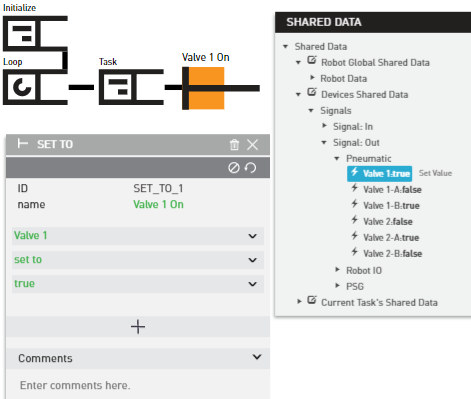Viewport: 471px width, 399px height.
Task: Open the 'true' value dropdown
Action: coord(138,284)
